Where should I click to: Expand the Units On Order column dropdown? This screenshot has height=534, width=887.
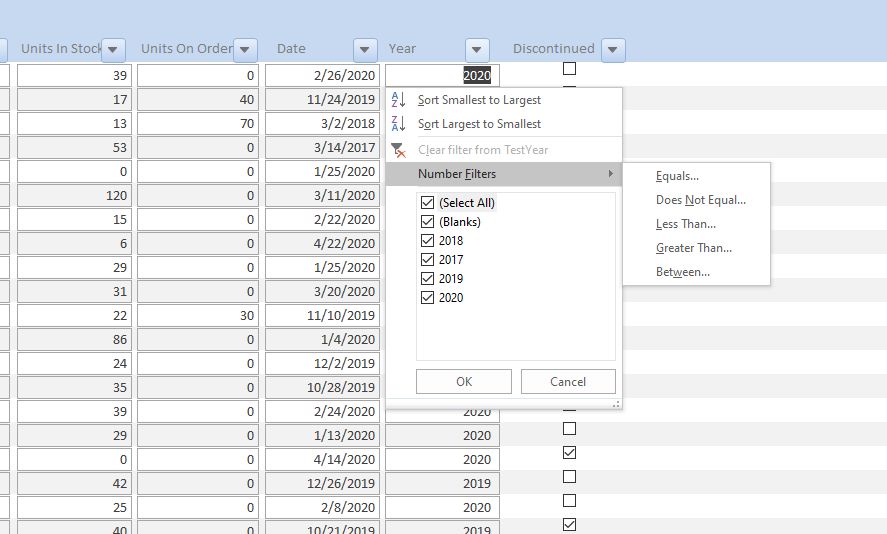click(x=245, y=49)
